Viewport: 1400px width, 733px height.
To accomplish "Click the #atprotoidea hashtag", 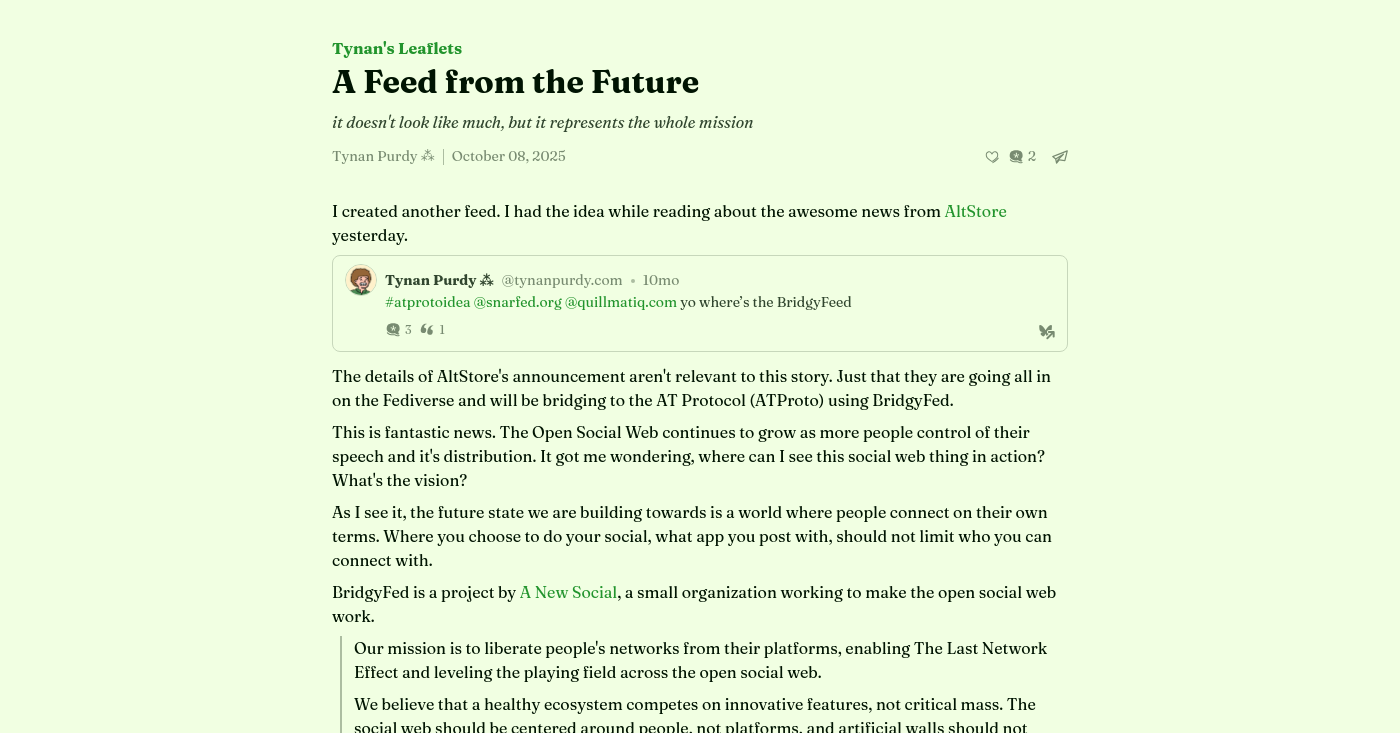I will (x=428, y=302).
